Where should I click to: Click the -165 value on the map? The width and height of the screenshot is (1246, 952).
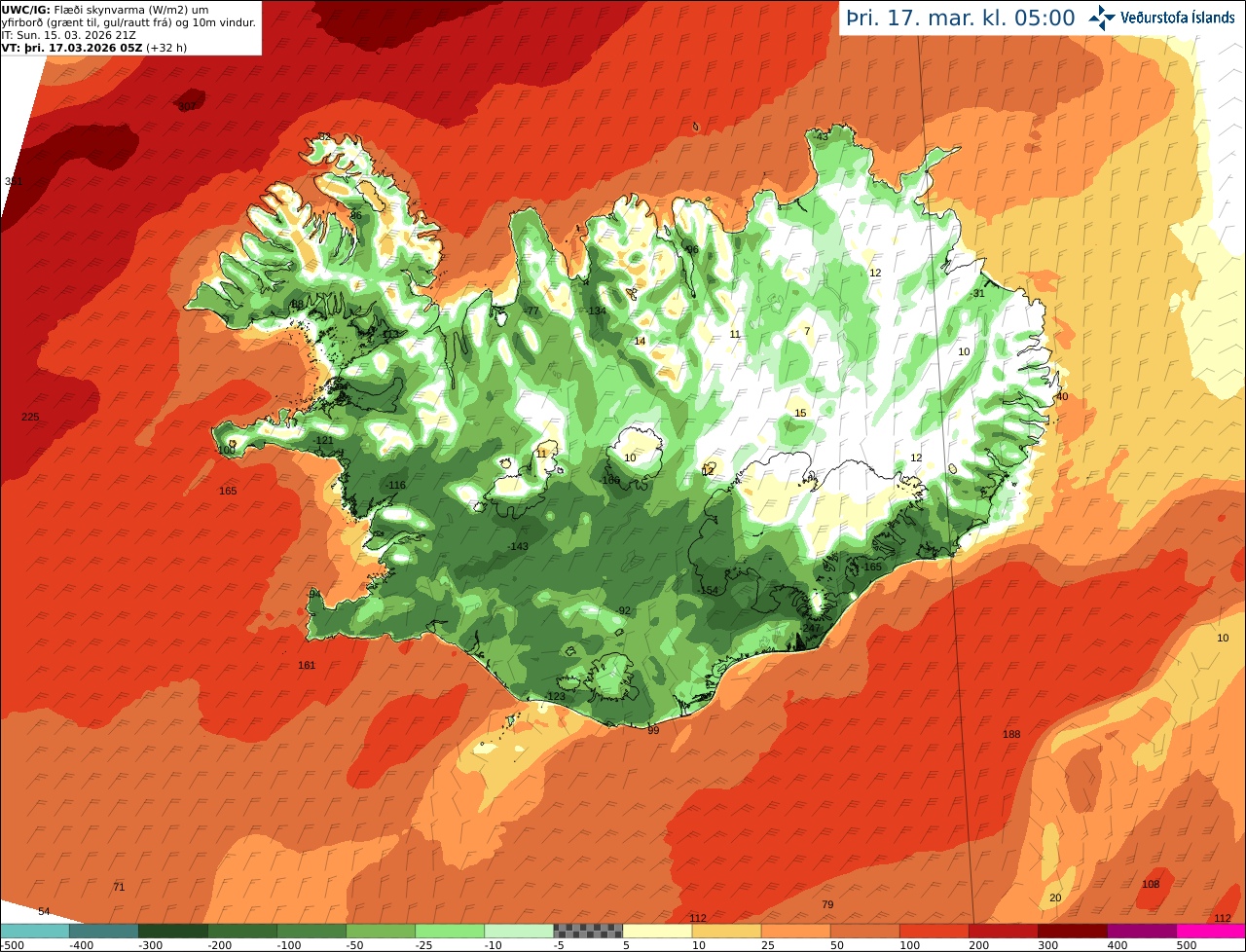point(871,567)
